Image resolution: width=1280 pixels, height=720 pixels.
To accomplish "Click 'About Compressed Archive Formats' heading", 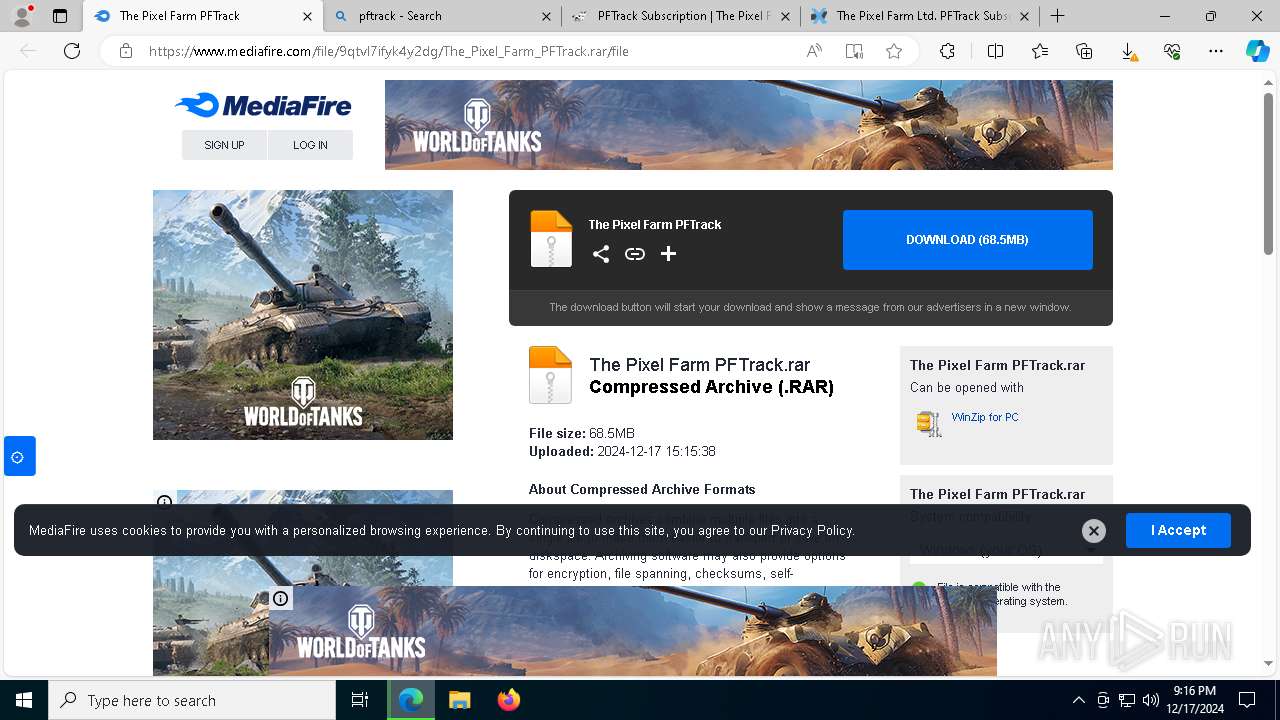I will [x=642, y=489].
